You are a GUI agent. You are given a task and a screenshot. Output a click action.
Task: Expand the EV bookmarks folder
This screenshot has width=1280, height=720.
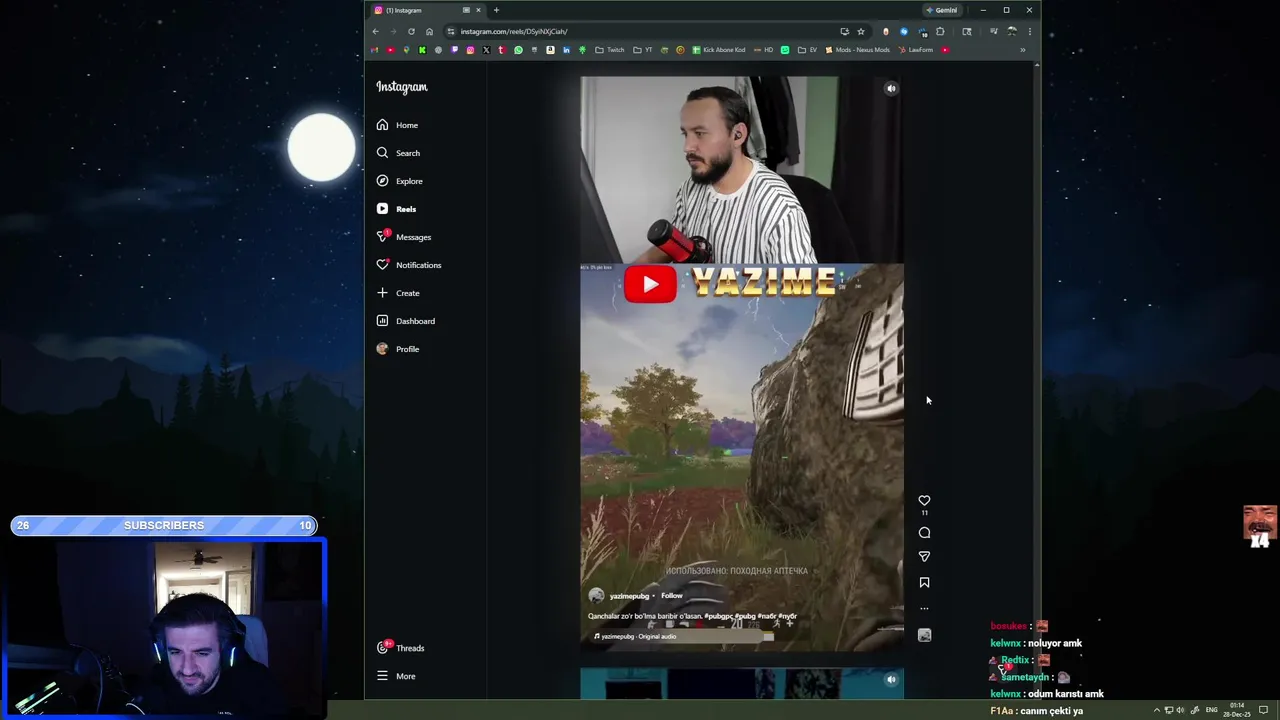[807, 50]
